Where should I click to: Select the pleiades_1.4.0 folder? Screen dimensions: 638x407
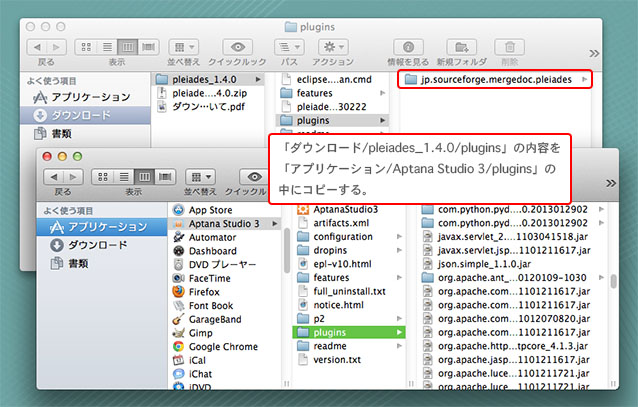[208, 79]
